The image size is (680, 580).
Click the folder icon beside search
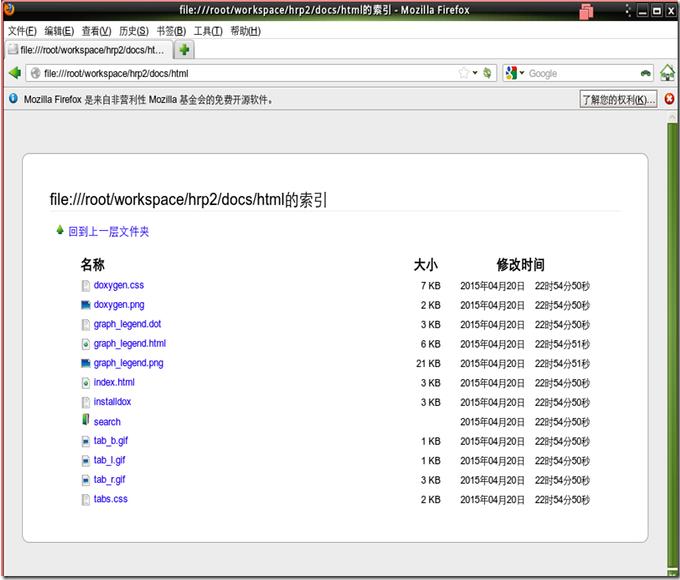[85, 419]
